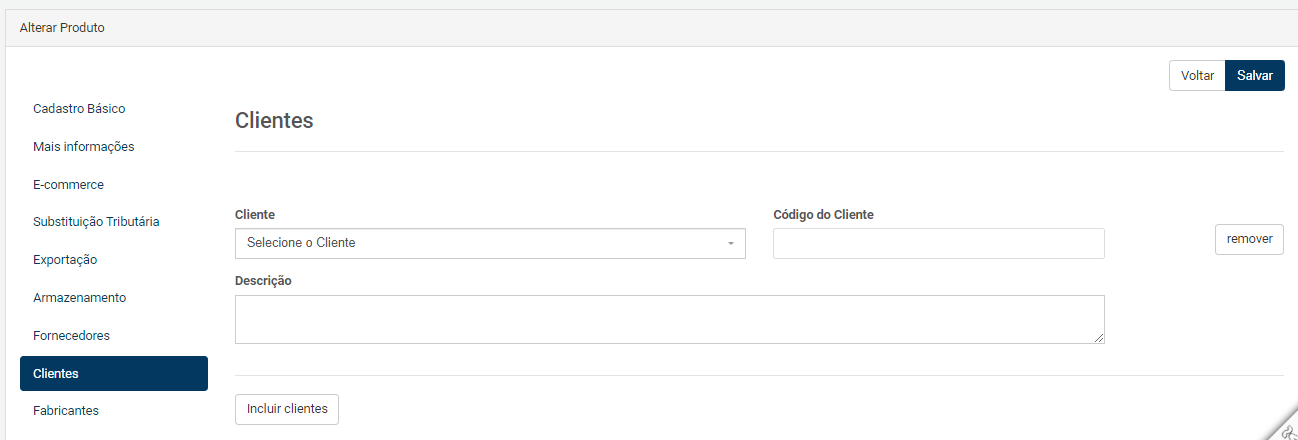Image resolution: width=1298 pixels, height=440 pixels.
Task: Open the Selecione o Cliente dropdown
Action: (490, 243)
